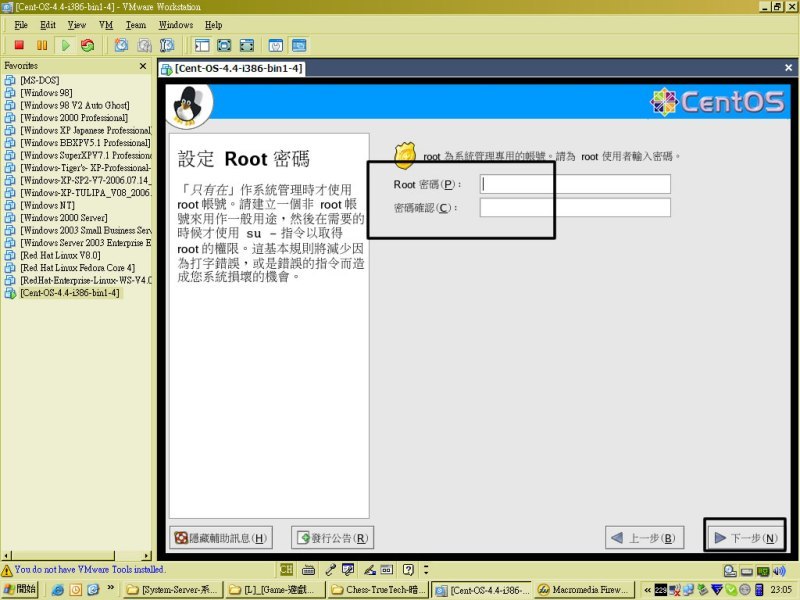The height and width of the screenshot is (600, 800).
Task: Click the 隱藏輔助訊息 hide help button
Action: (221, 538)
